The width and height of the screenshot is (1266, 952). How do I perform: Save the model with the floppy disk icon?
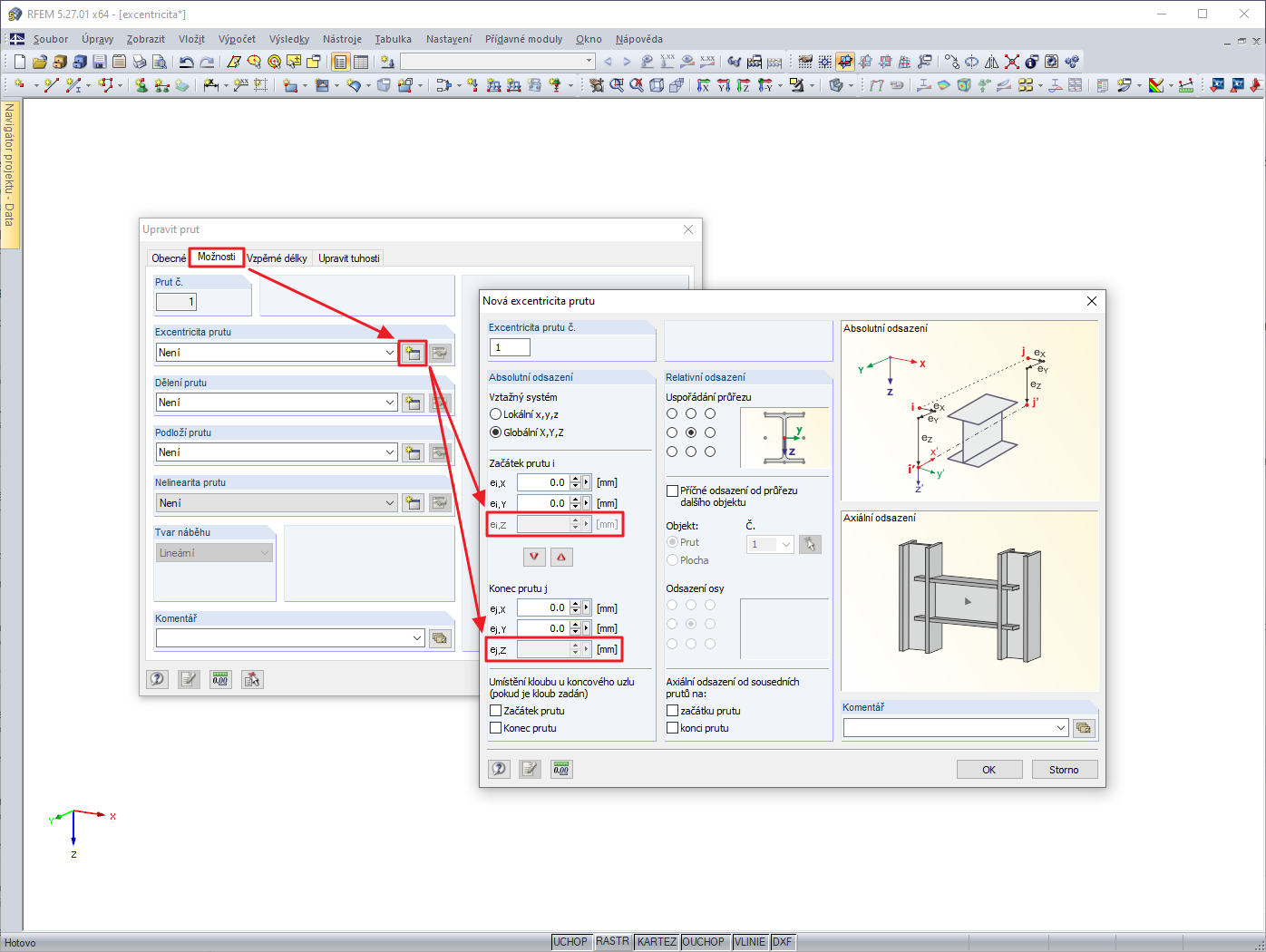(100, 62)
